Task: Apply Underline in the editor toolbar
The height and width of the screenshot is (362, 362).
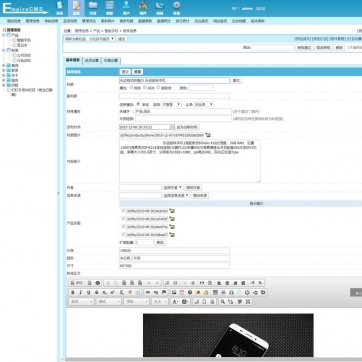Action: click(x=89, y=292)
